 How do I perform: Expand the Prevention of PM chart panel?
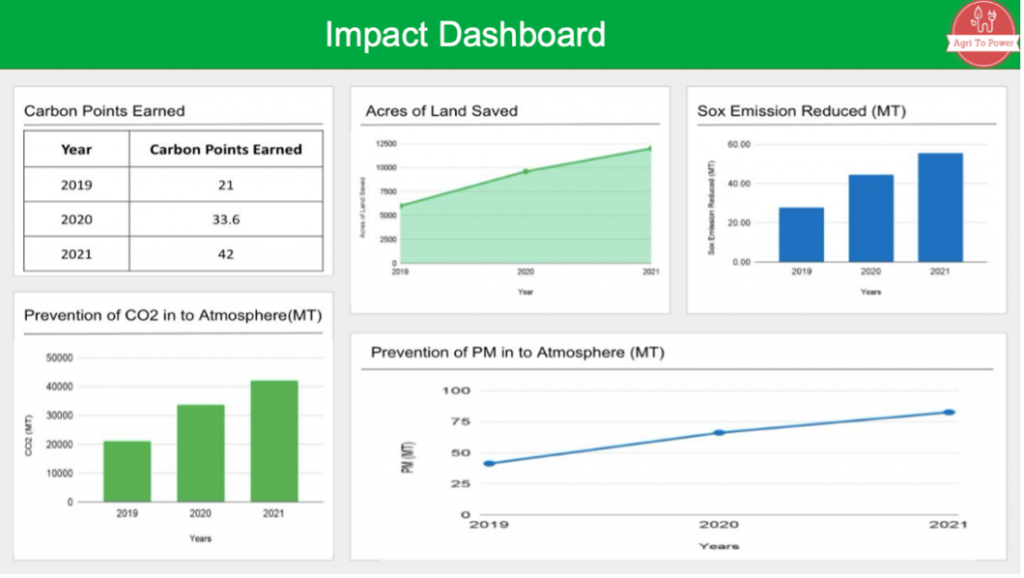[x=519, y=351]
